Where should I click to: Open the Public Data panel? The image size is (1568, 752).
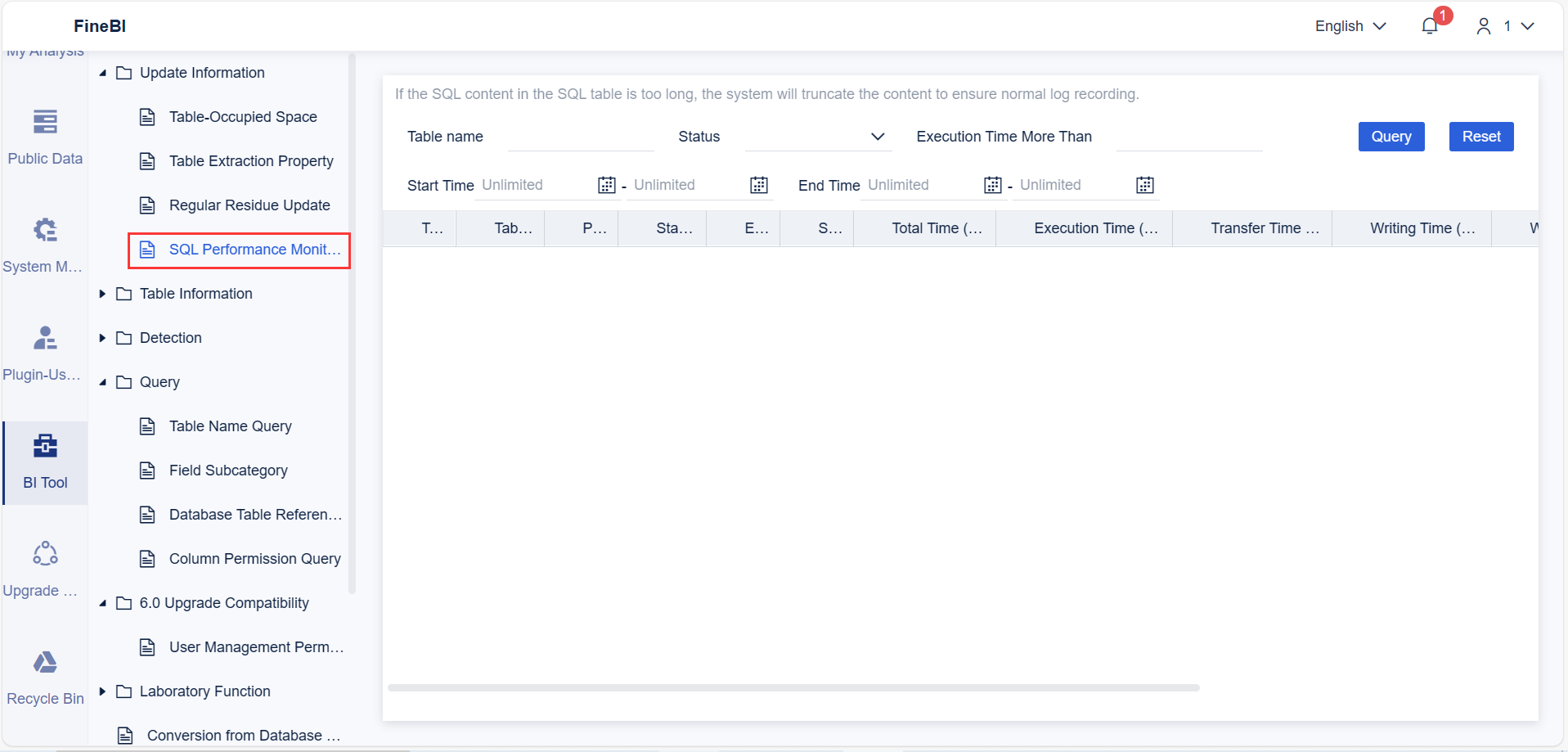tap(45, 135)
